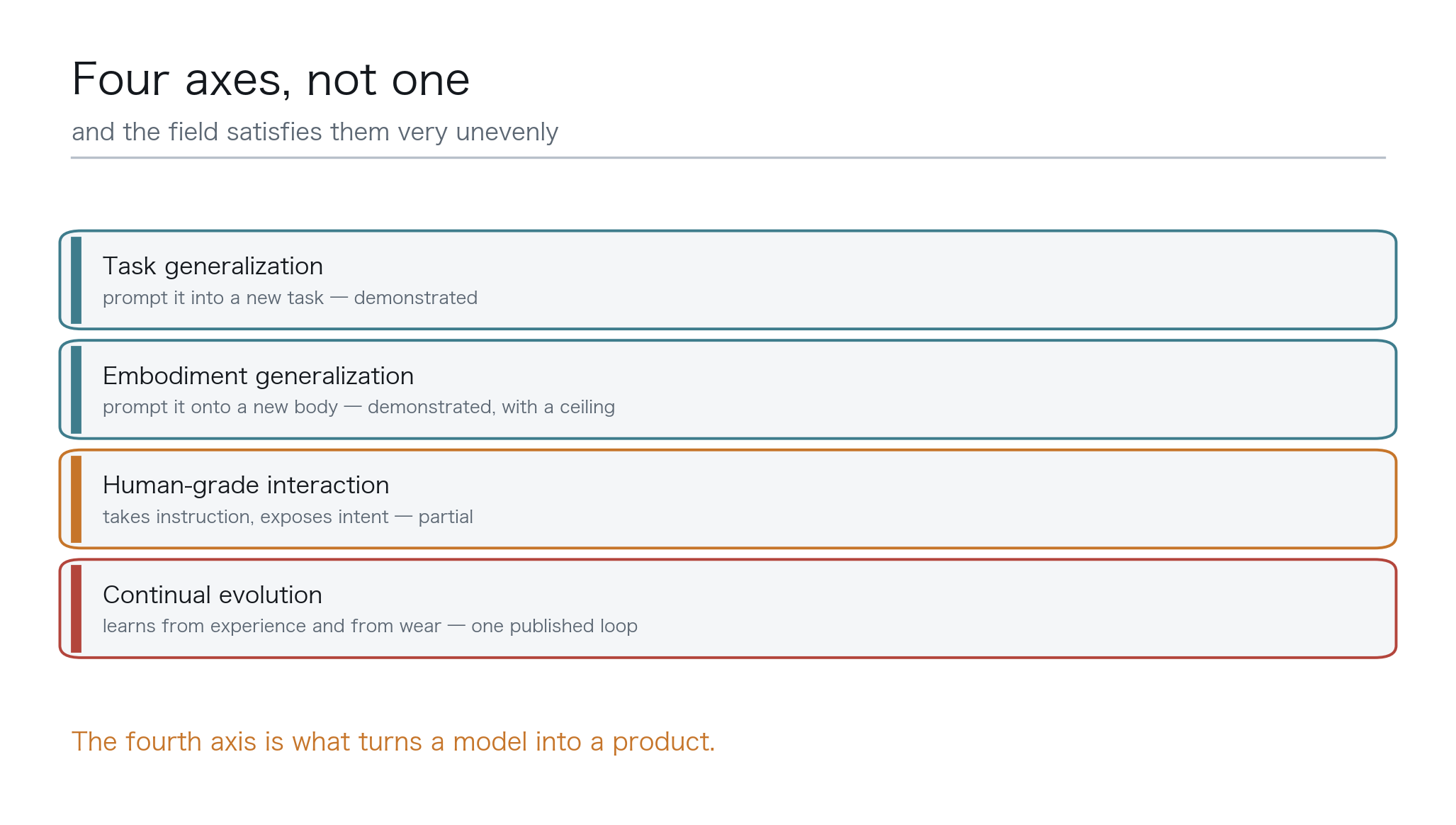Click the orange bar beside Human-grade interaction
The height and width of the screenshot is (825, 1456).
[x=77, y=499]
